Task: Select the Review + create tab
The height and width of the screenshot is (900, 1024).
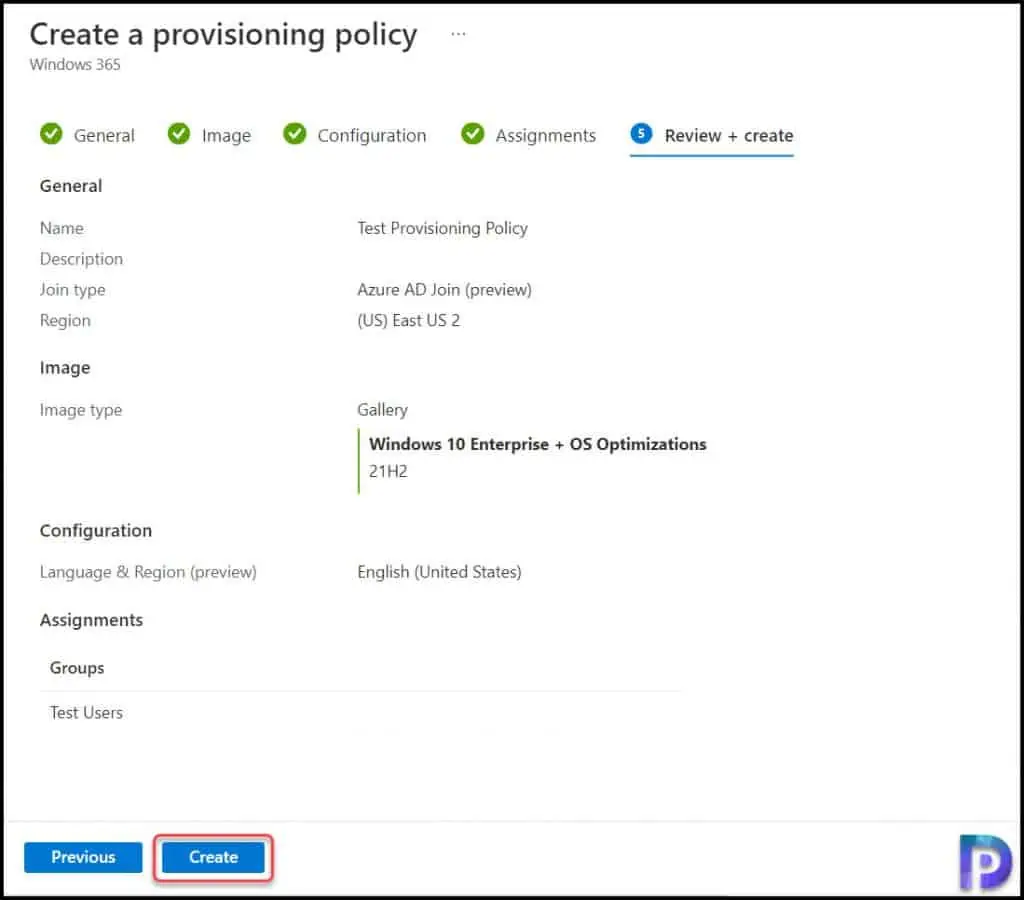Action: point(729,135)
